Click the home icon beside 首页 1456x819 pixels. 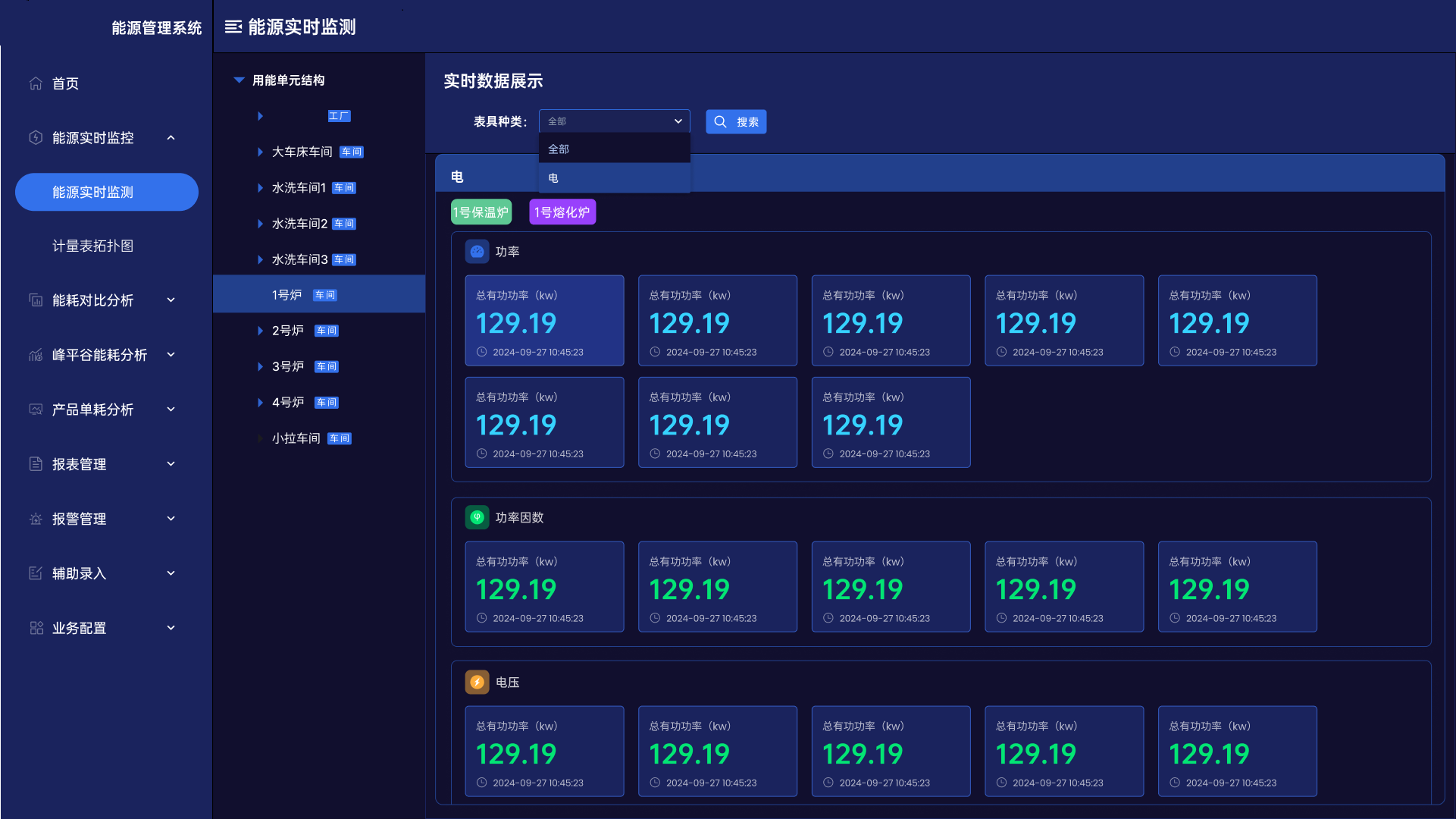pyautogui.click(x=36, y=83)
